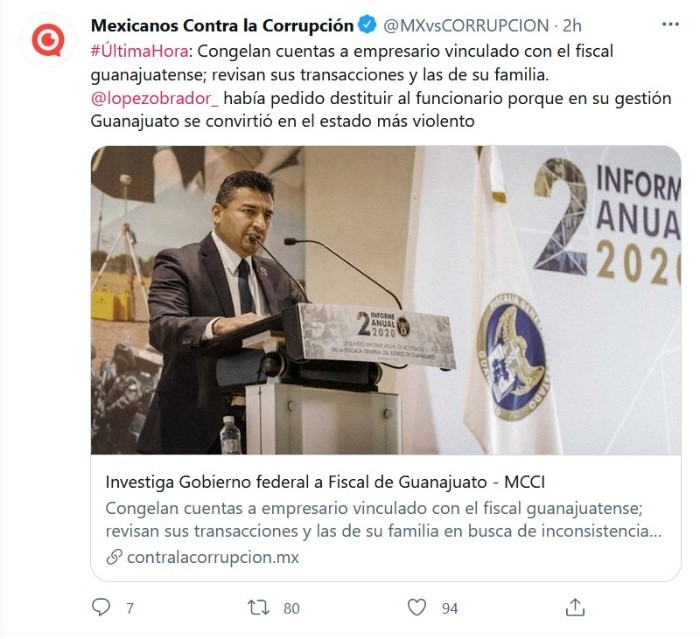Click the contralacorrupcion.mx domain text
700x639 pixels.
(x=213, y=557)
